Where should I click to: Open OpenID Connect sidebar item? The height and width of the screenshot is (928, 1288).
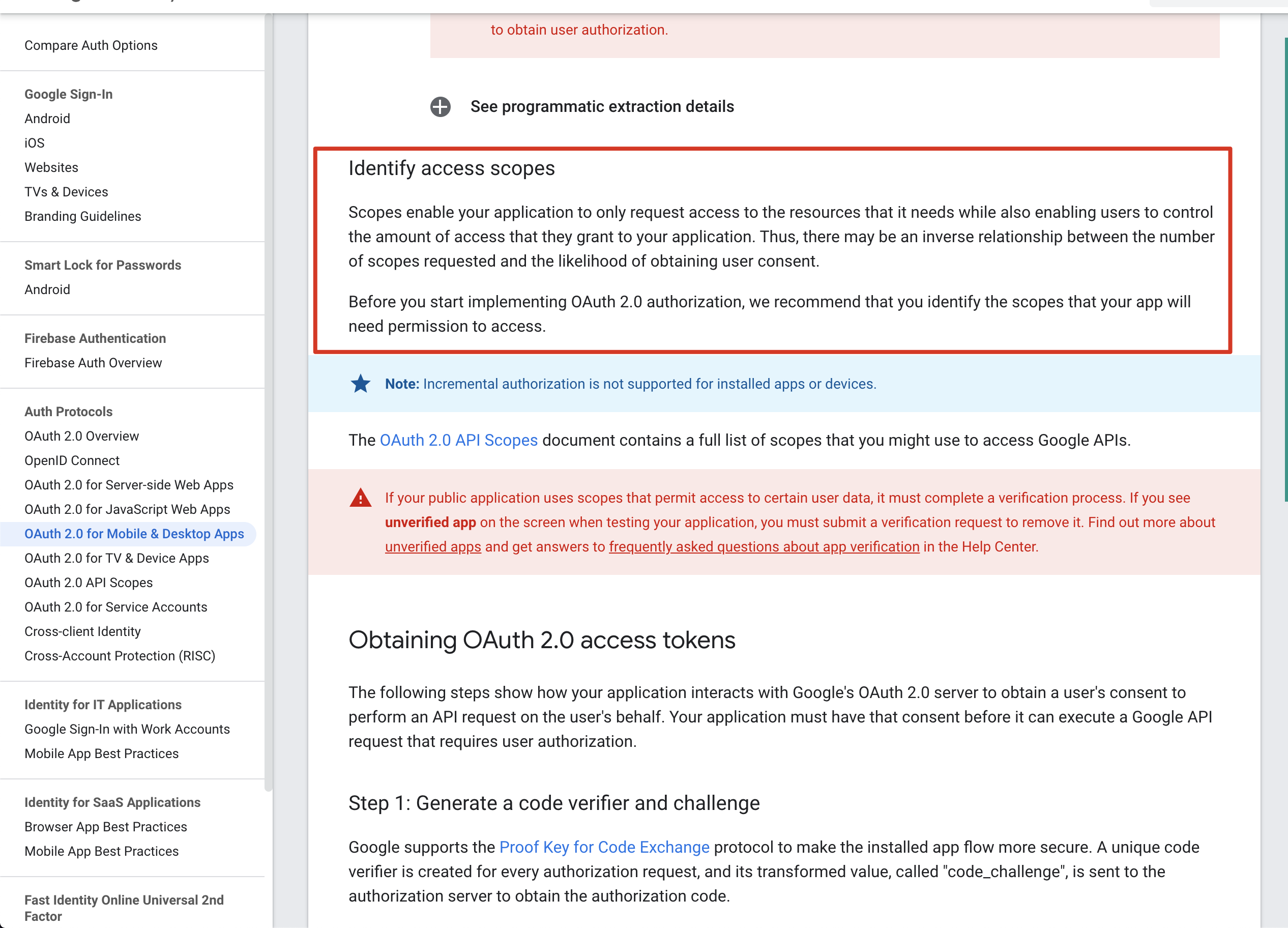pos(72,460)
